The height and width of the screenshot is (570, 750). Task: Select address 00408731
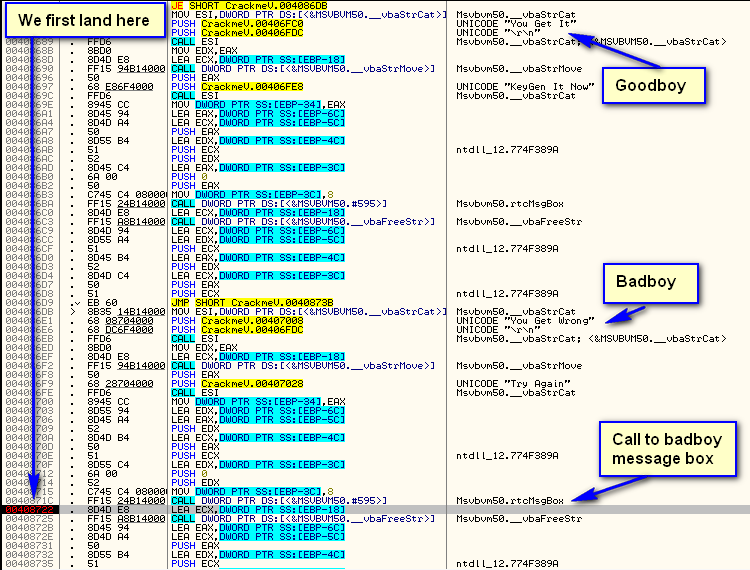(30, 546)
